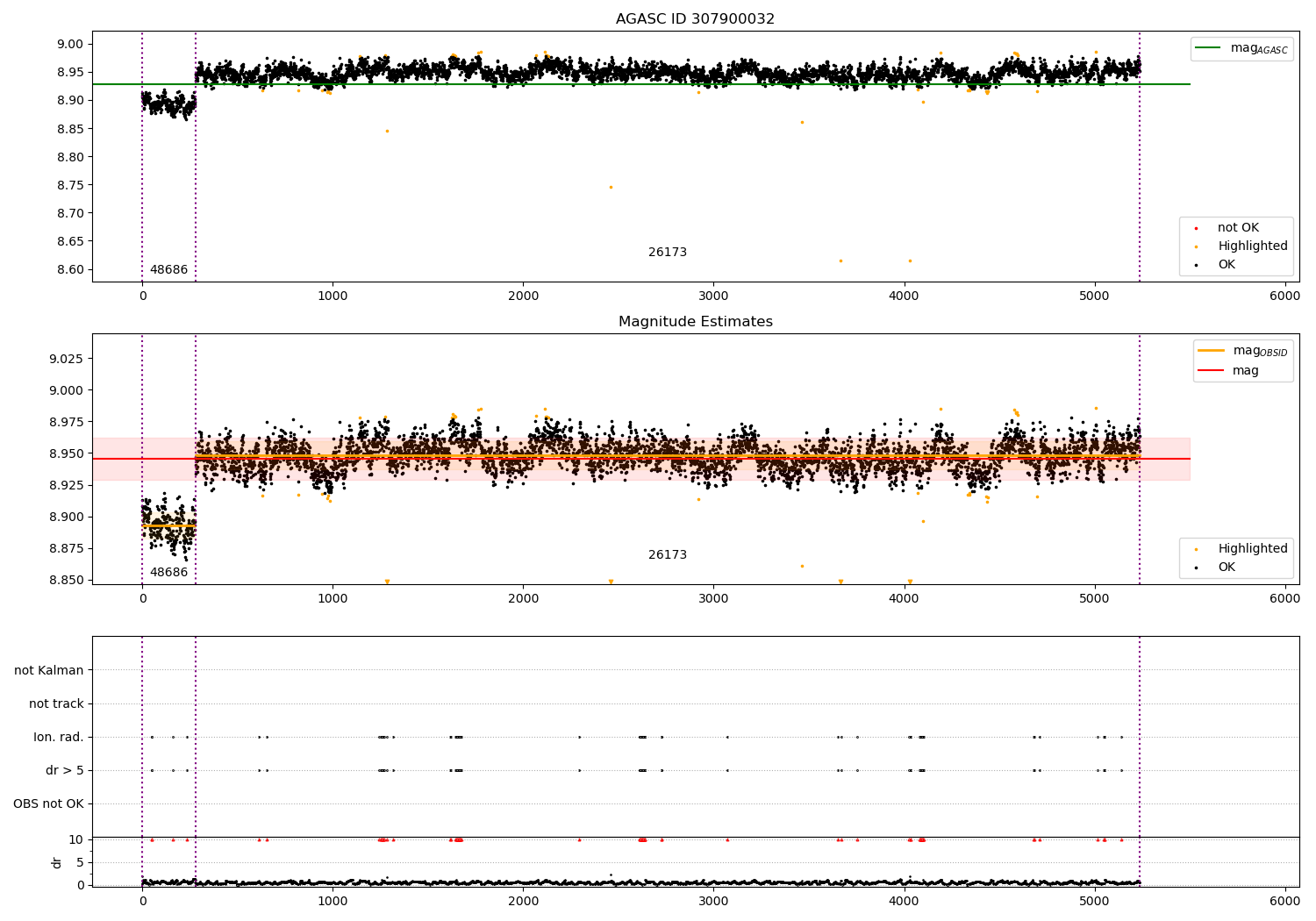
Task: Click the rotated 'dr' y-axis label
Action: click(x=57, y=862)
